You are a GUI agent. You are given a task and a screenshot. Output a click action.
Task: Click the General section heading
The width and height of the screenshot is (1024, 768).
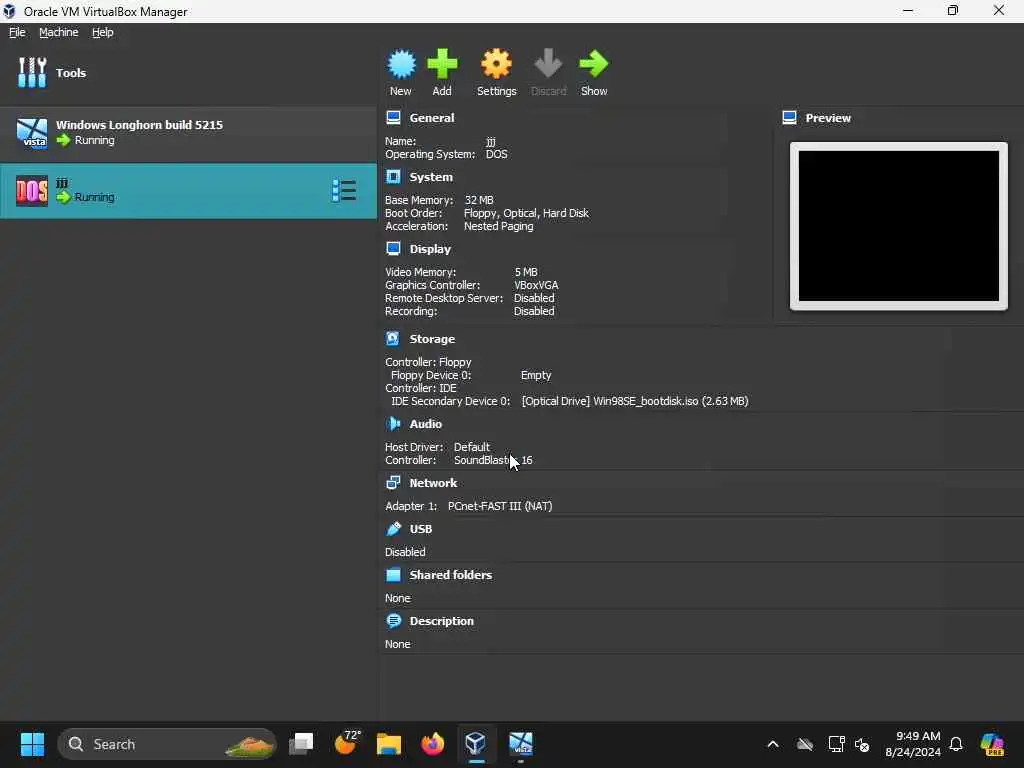click(x=432, y=118)
